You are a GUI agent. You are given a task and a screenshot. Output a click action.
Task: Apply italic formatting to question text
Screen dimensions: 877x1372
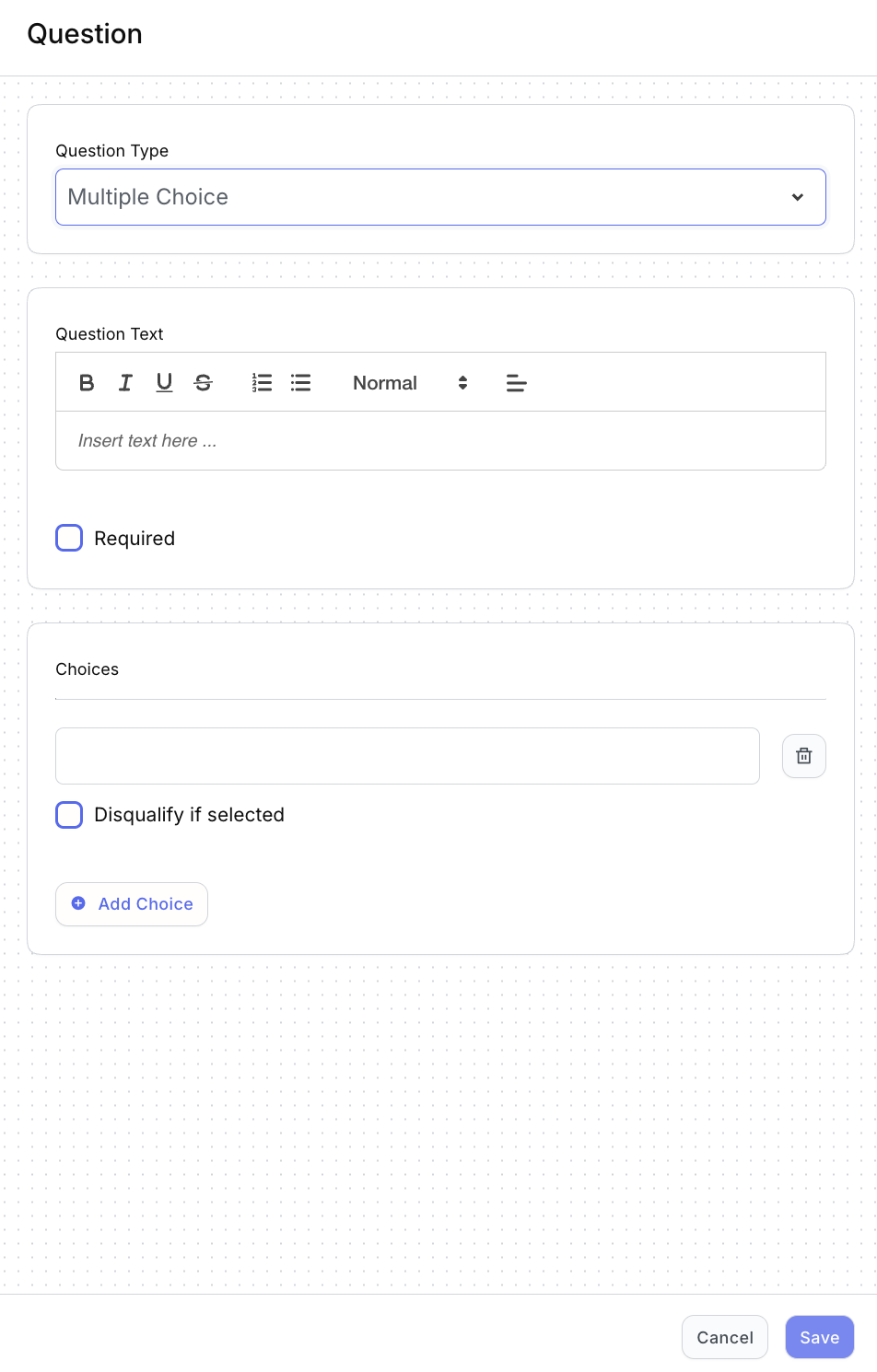pyautogui.click(x=125, y=383)
